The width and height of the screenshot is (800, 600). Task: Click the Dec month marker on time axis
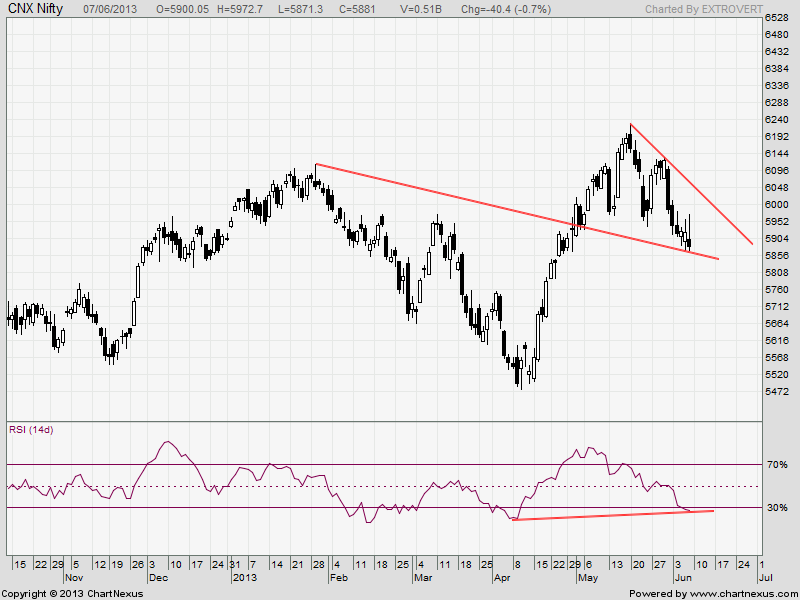(x=157, y=577)
